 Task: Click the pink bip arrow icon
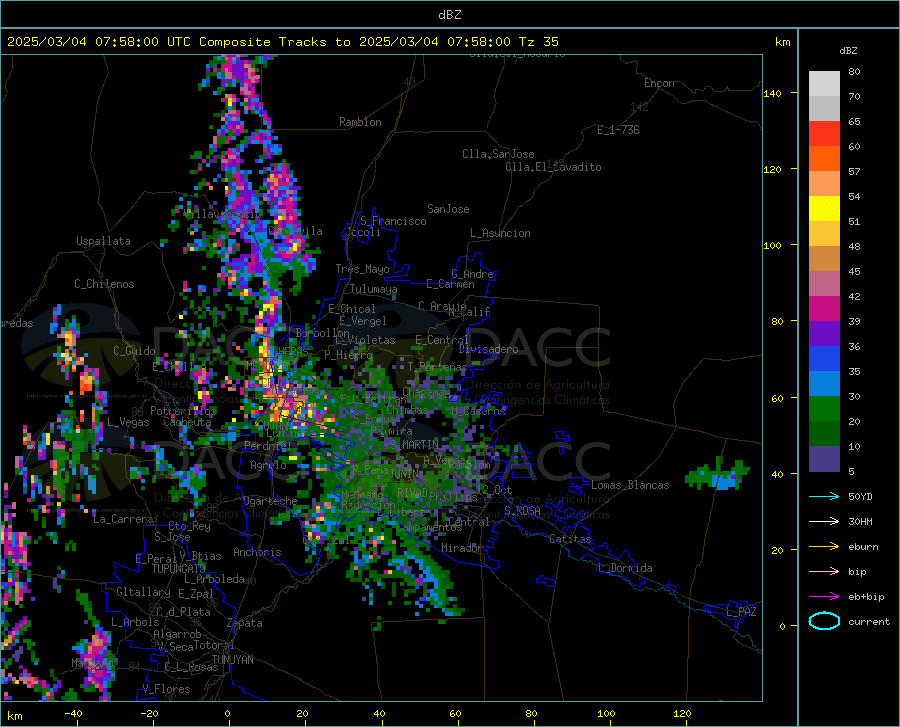[x=824, y=572]
